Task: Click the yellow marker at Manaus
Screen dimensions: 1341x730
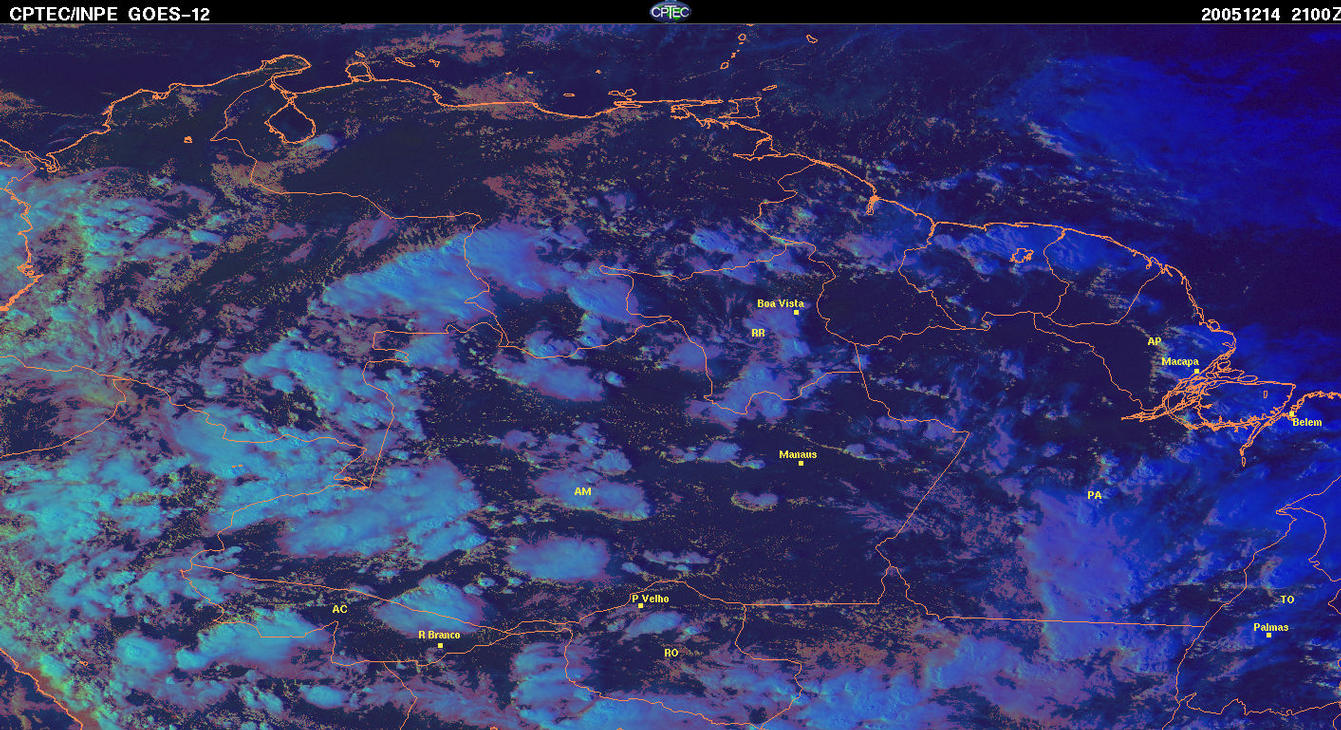Action: point(801,463)
